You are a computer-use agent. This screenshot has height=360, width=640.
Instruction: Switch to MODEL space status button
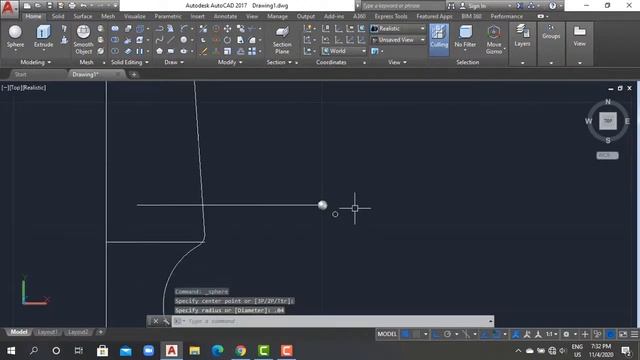(x=387, y=334)
